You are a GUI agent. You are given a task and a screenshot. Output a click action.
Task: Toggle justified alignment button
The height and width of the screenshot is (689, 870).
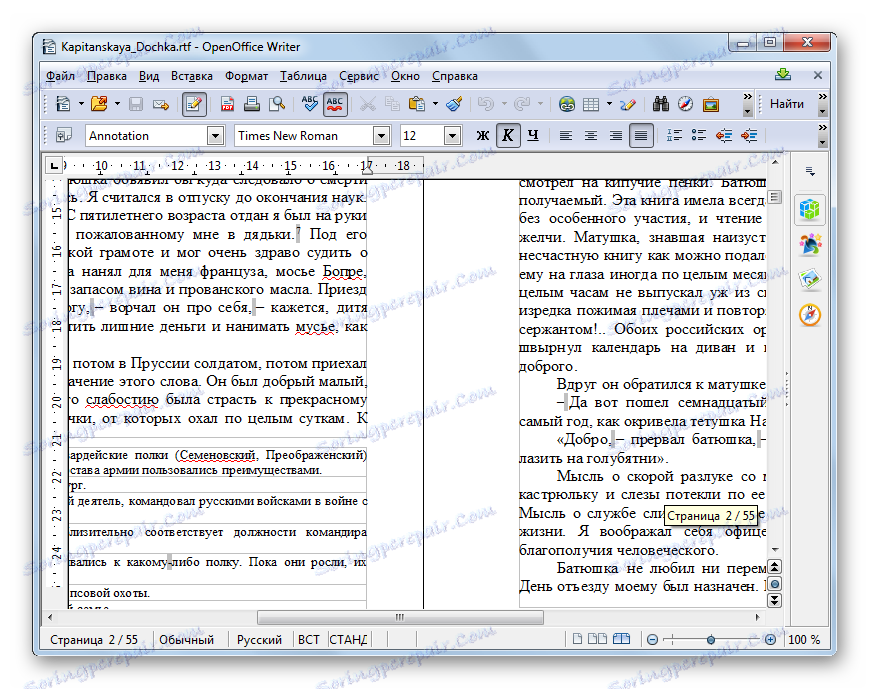(641, 136)
